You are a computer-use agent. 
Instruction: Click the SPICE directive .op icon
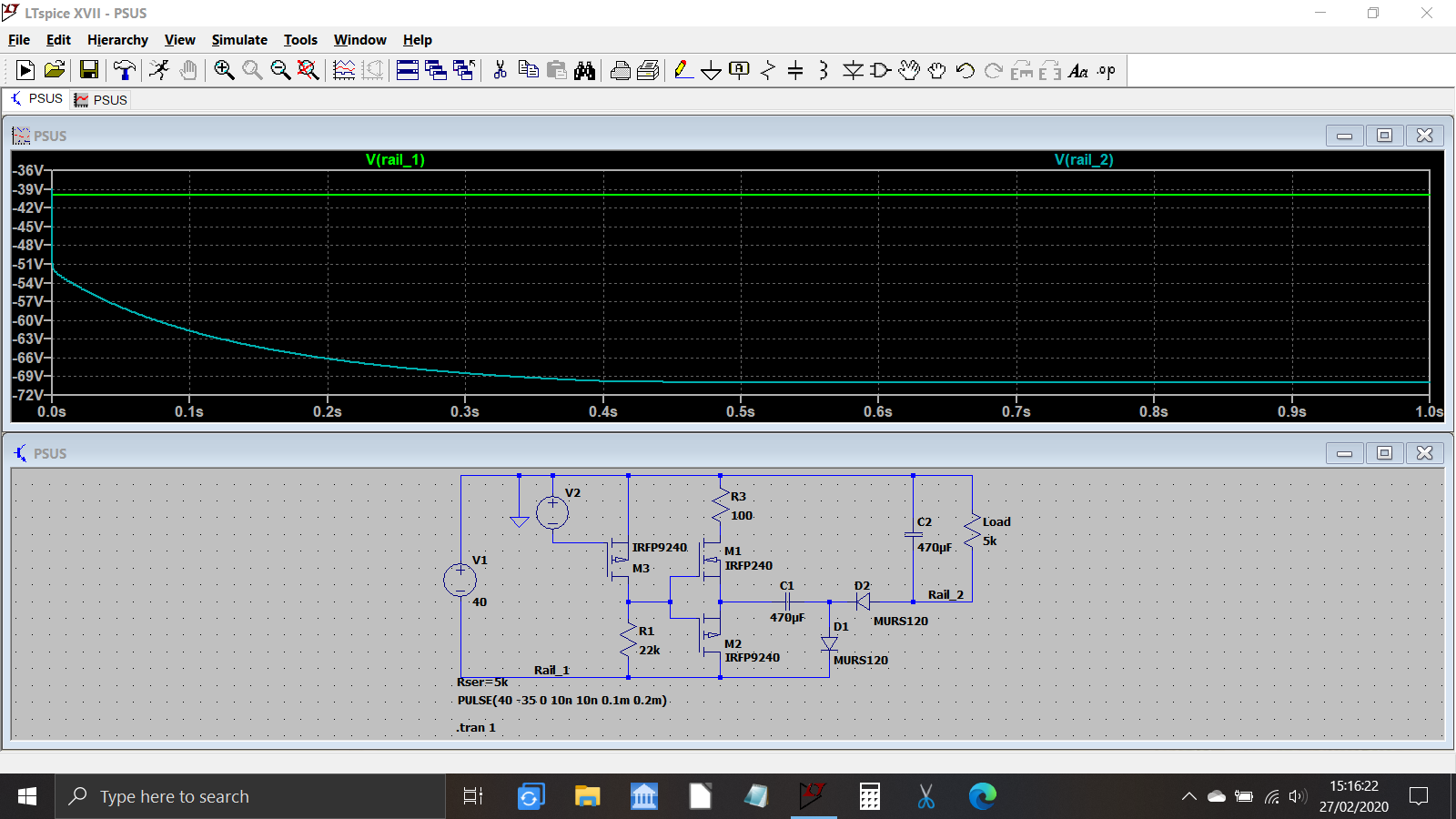1107,70
